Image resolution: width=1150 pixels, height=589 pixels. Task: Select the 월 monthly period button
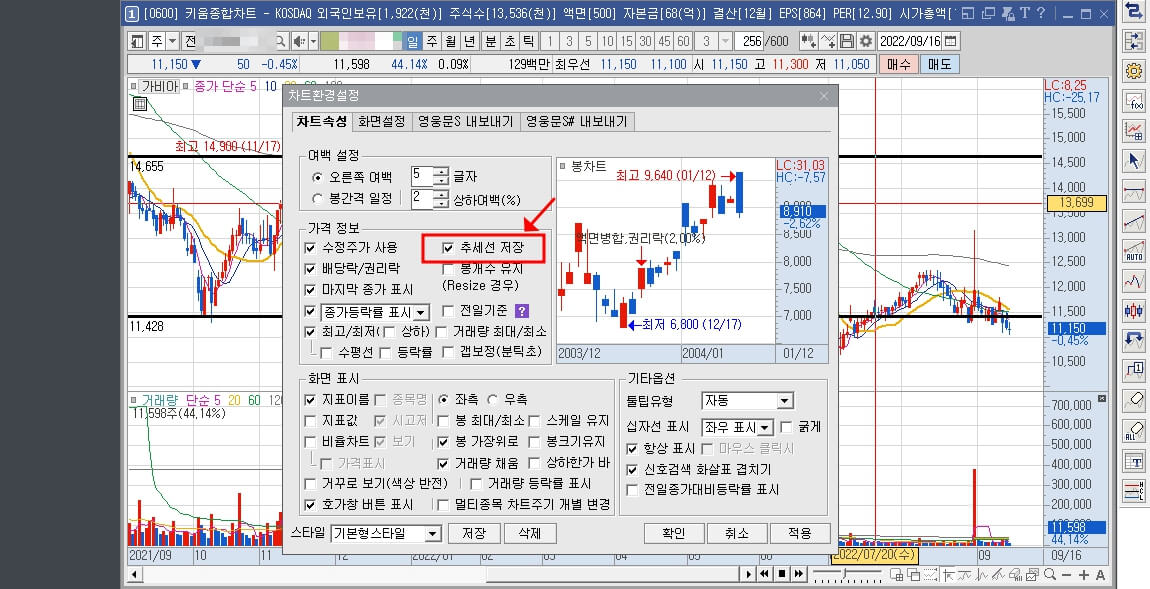click(450, 41)
